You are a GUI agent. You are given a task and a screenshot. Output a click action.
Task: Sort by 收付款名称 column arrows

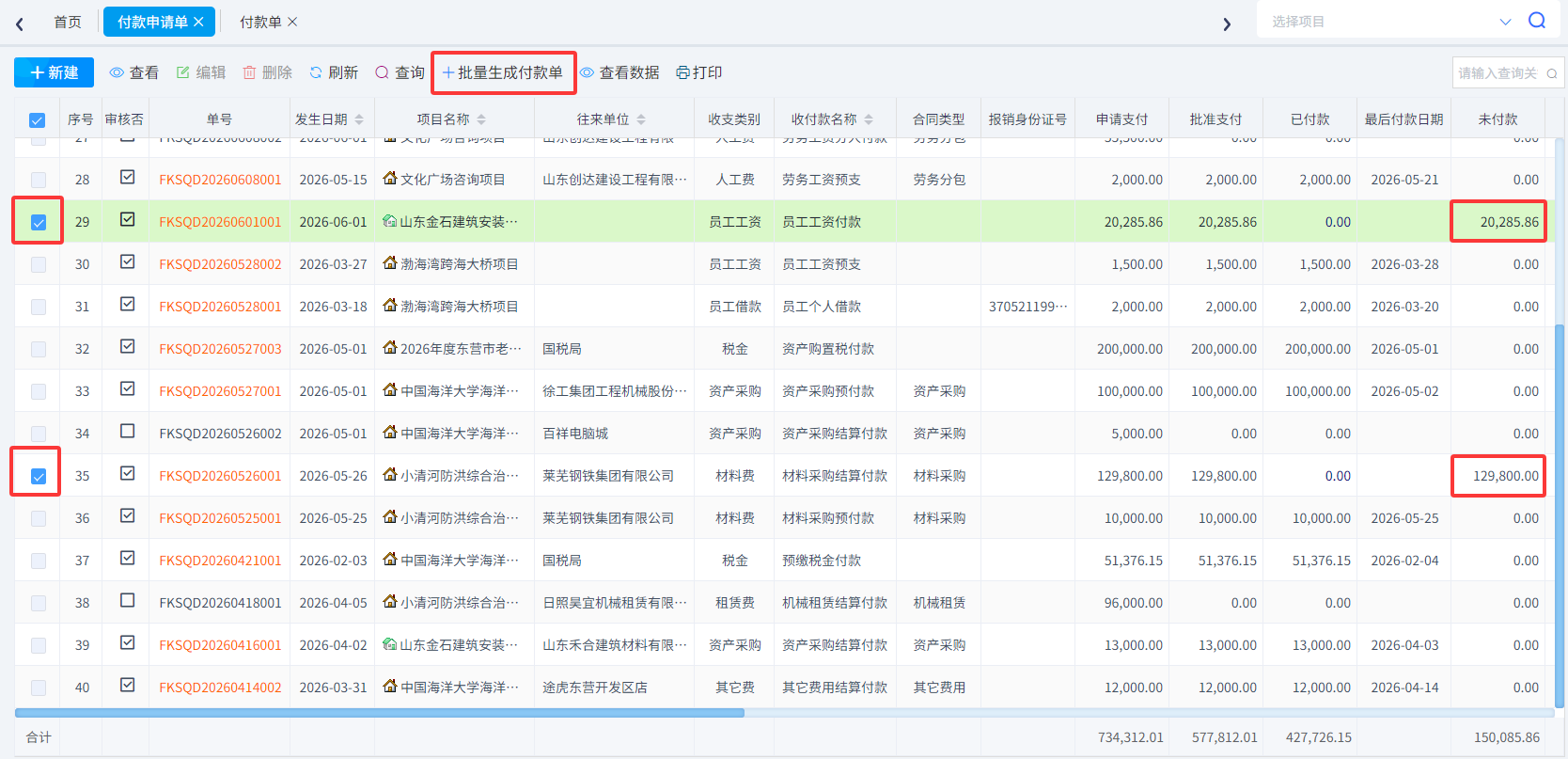point(869,119)
